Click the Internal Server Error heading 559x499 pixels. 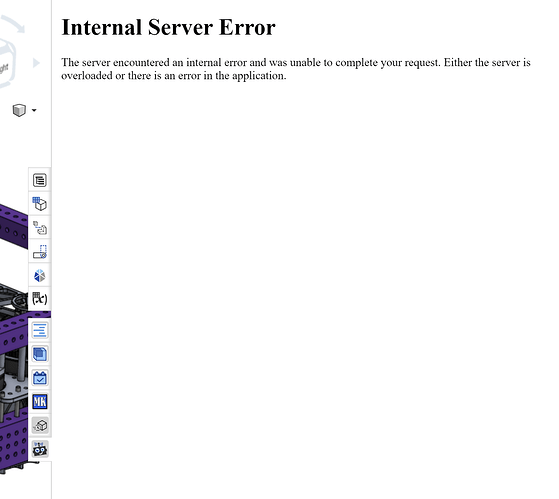coord(168,27)
